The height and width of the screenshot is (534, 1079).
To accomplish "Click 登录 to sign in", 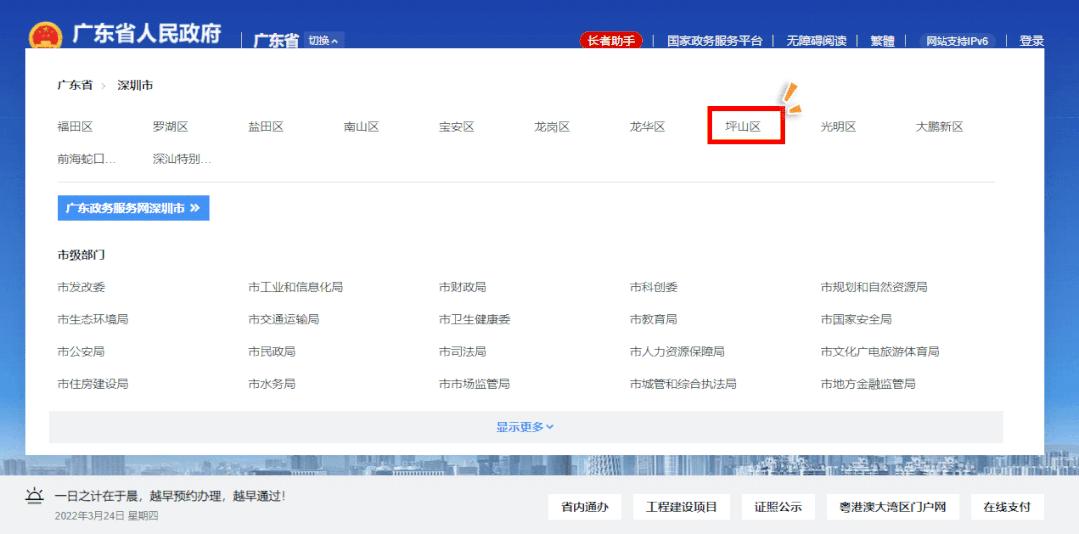I will point(1031,41).
